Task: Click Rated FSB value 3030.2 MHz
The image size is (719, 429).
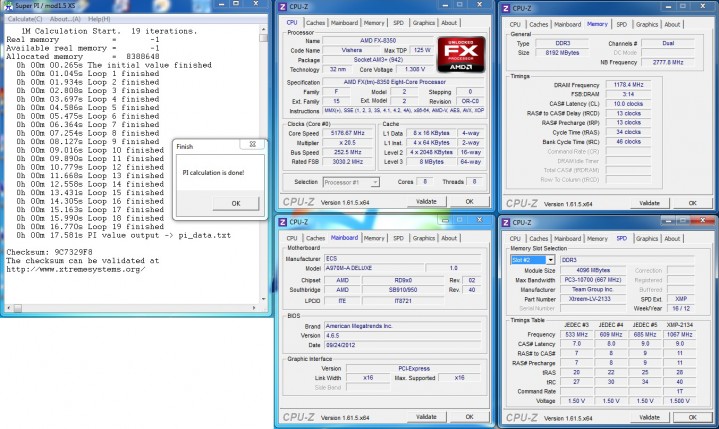Action: [x=348, y=162]
